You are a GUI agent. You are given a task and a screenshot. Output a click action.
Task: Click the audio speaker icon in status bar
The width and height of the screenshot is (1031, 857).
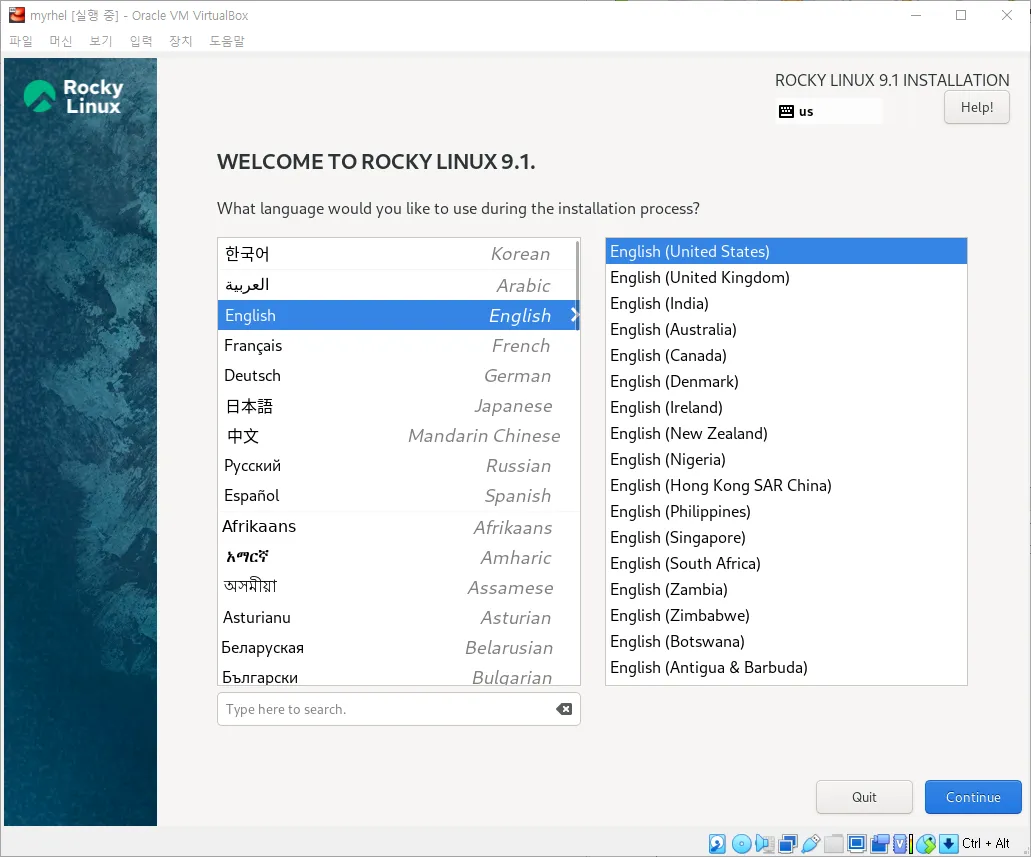(x=764, y=844)
